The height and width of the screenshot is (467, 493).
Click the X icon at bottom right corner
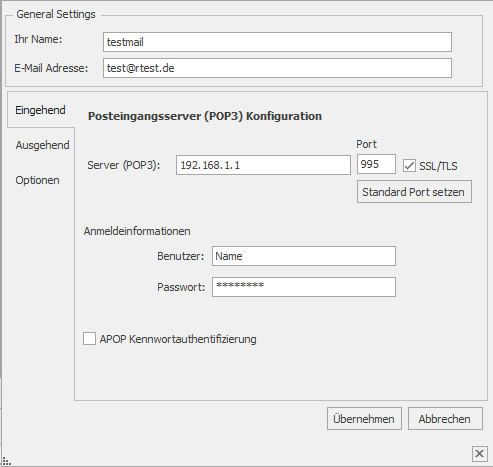479,454
